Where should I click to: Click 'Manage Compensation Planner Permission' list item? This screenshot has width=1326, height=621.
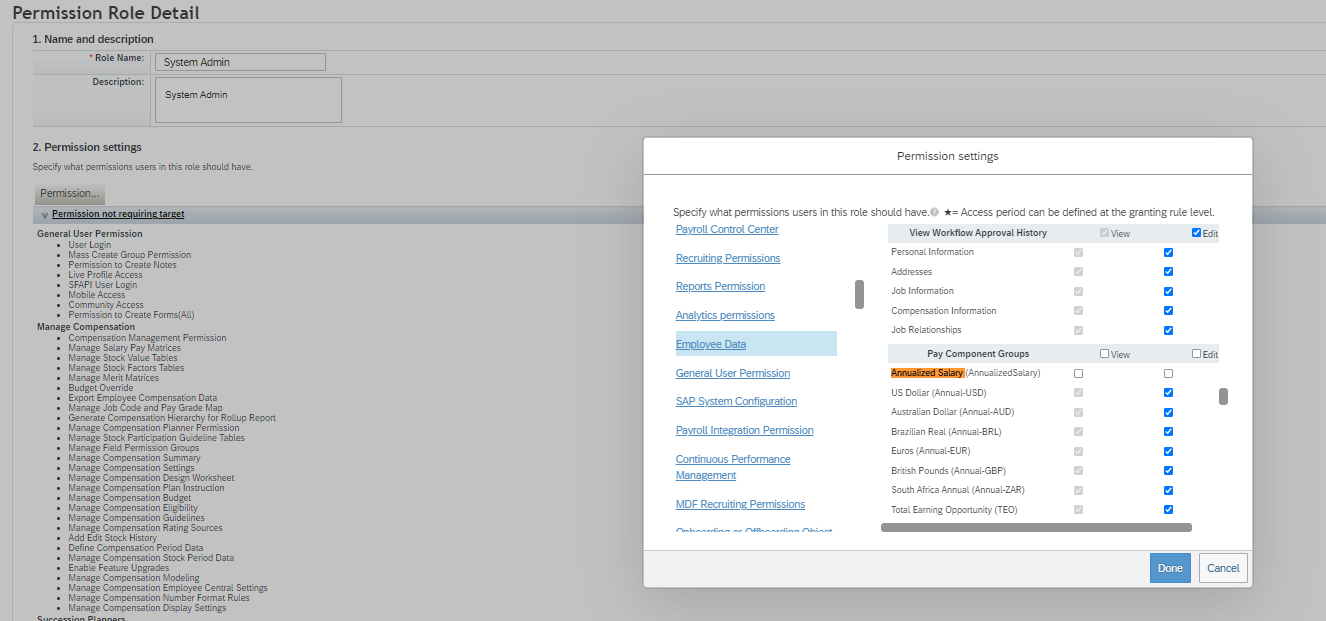154,428
